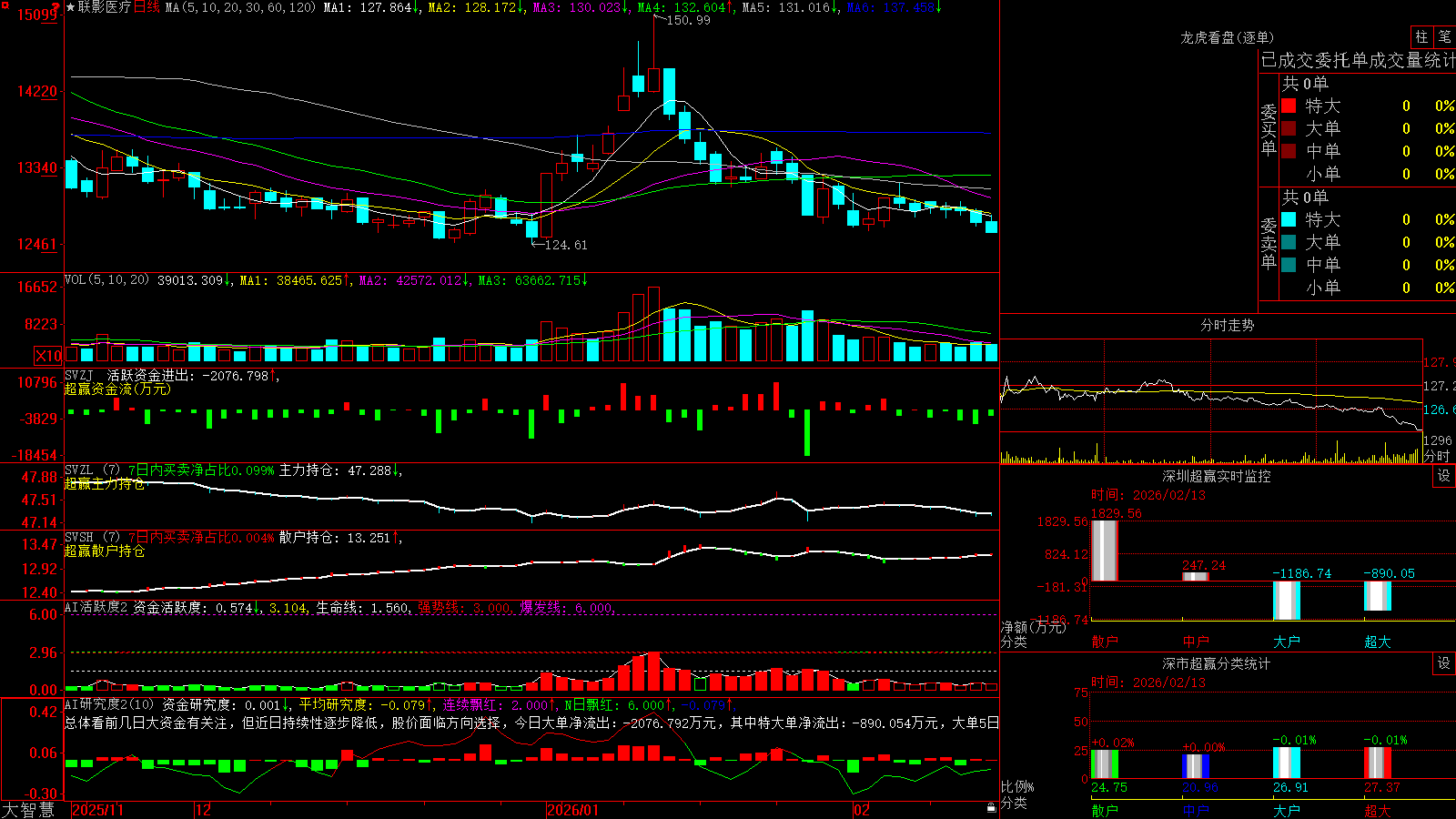This screenshot has height=819, width=1456.
Task: Click the 超赢资金流(万元) label
Action: 117,389
